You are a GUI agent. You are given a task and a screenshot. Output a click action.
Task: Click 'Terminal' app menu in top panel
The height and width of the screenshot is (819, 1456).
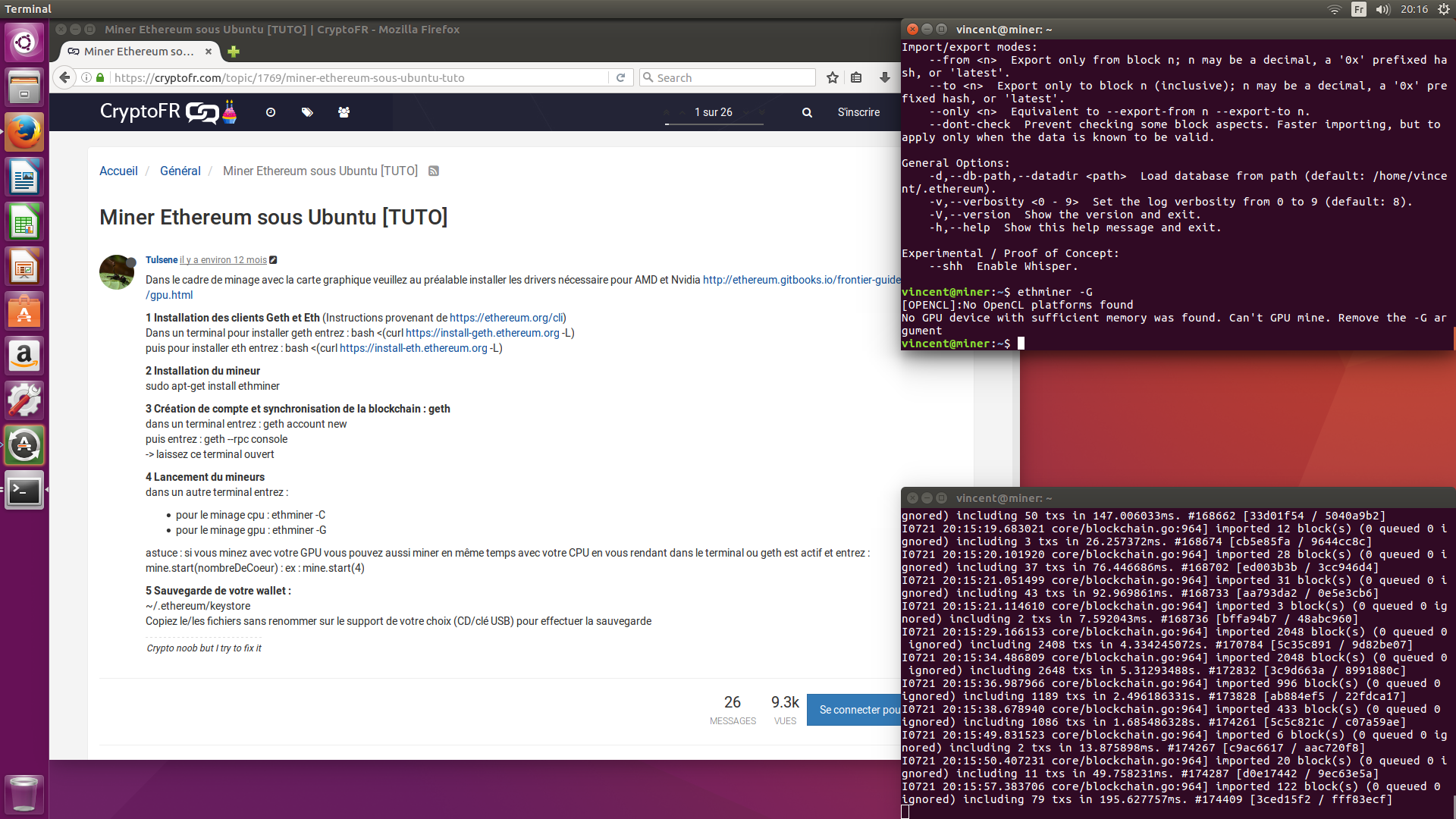tap(28, 9)
